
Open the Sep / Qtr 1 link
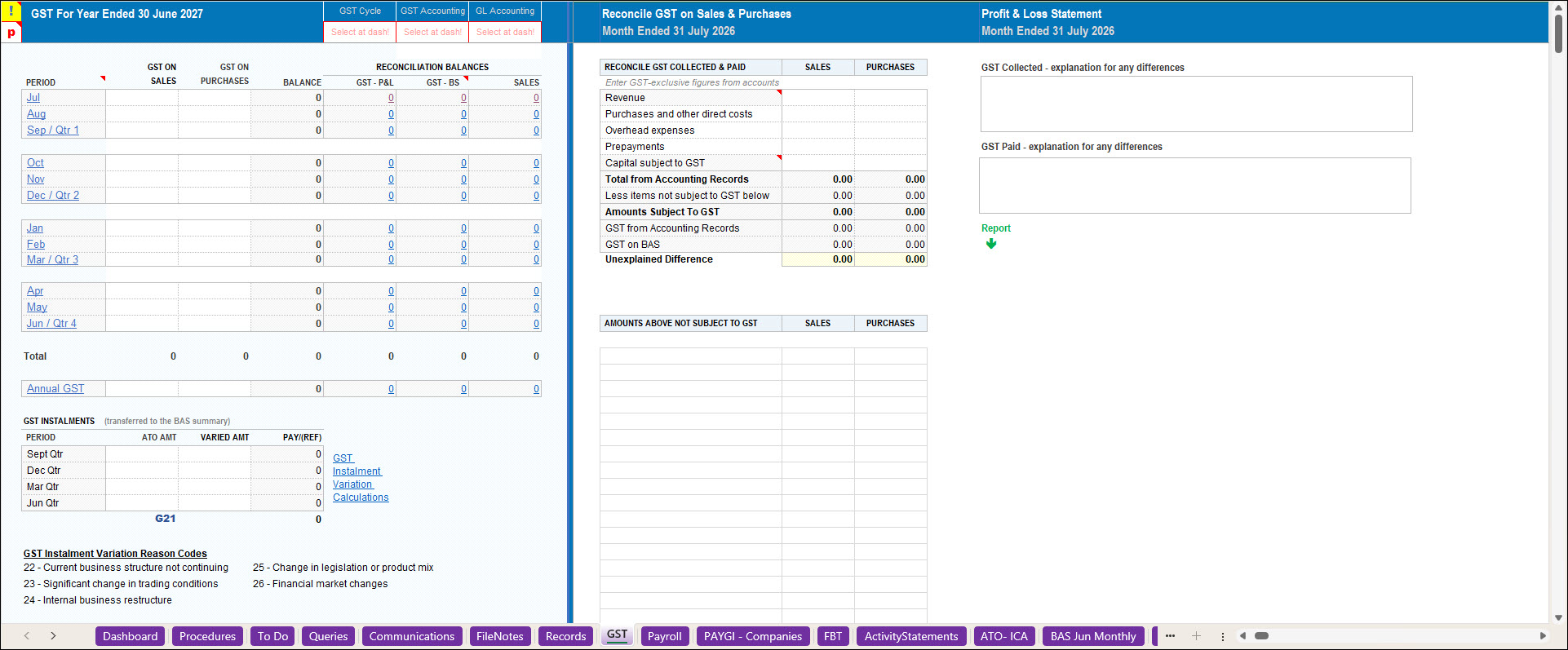pos(53,130)
